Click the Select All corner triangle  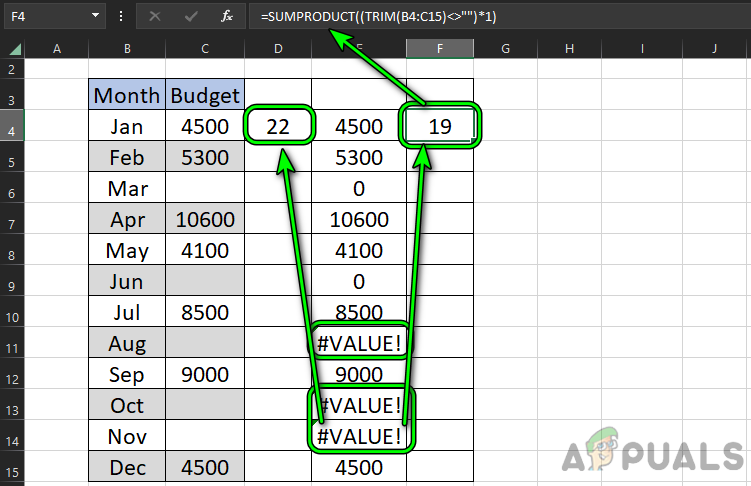(x=15, y=49)
